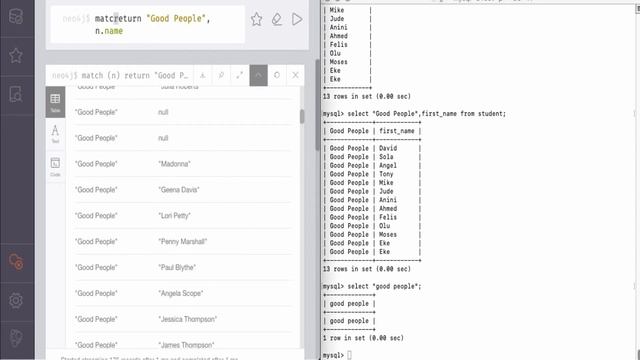Screen dimensions: 640x360
Task: Click Tony in the Good People terminal table
Action: coord(386,174)
